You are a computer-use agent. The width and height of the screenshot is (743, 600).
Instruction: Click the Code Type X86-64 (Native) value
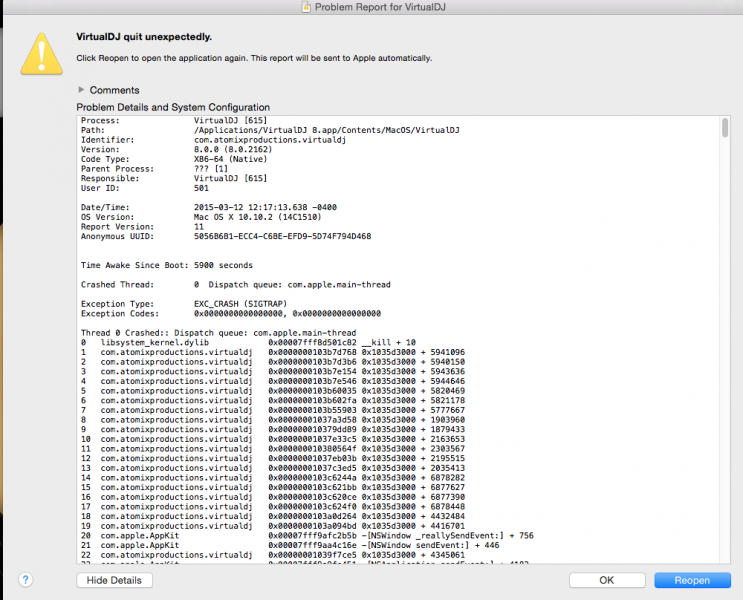click(x=230, y=159)
